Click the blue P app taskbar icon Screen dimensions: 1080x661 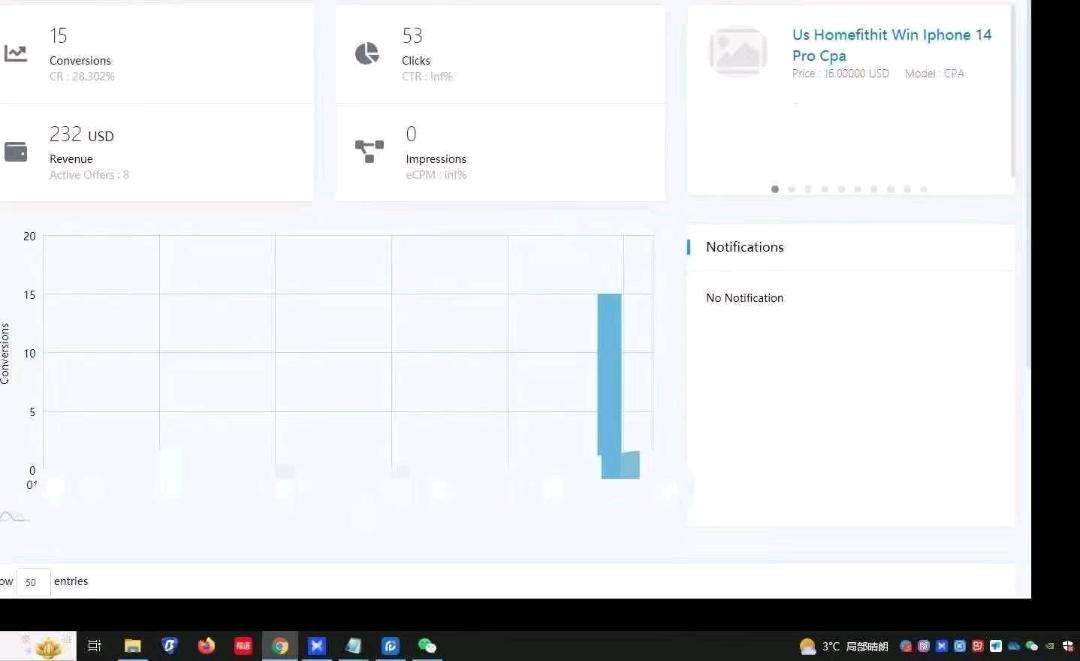[390, 646]
